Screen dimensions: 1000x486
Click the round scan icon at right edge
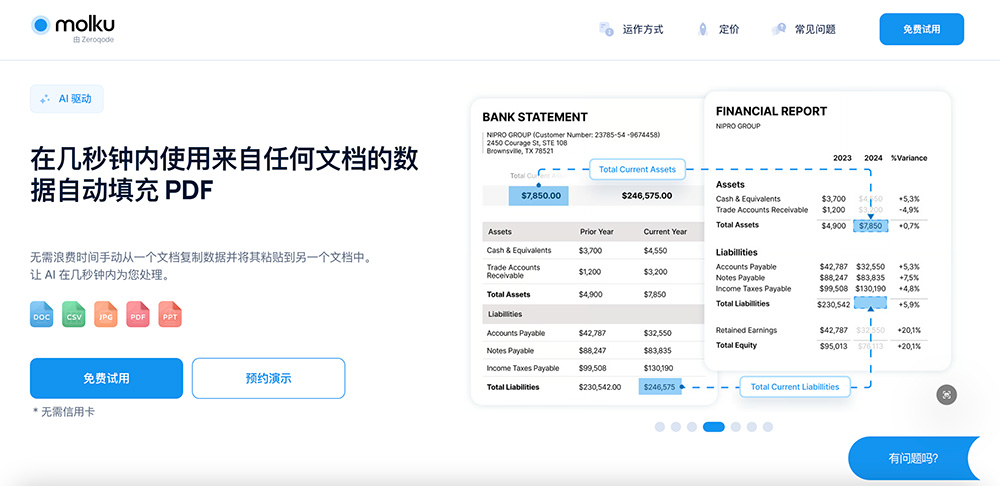pyautogui.click(x=947, y=394)
